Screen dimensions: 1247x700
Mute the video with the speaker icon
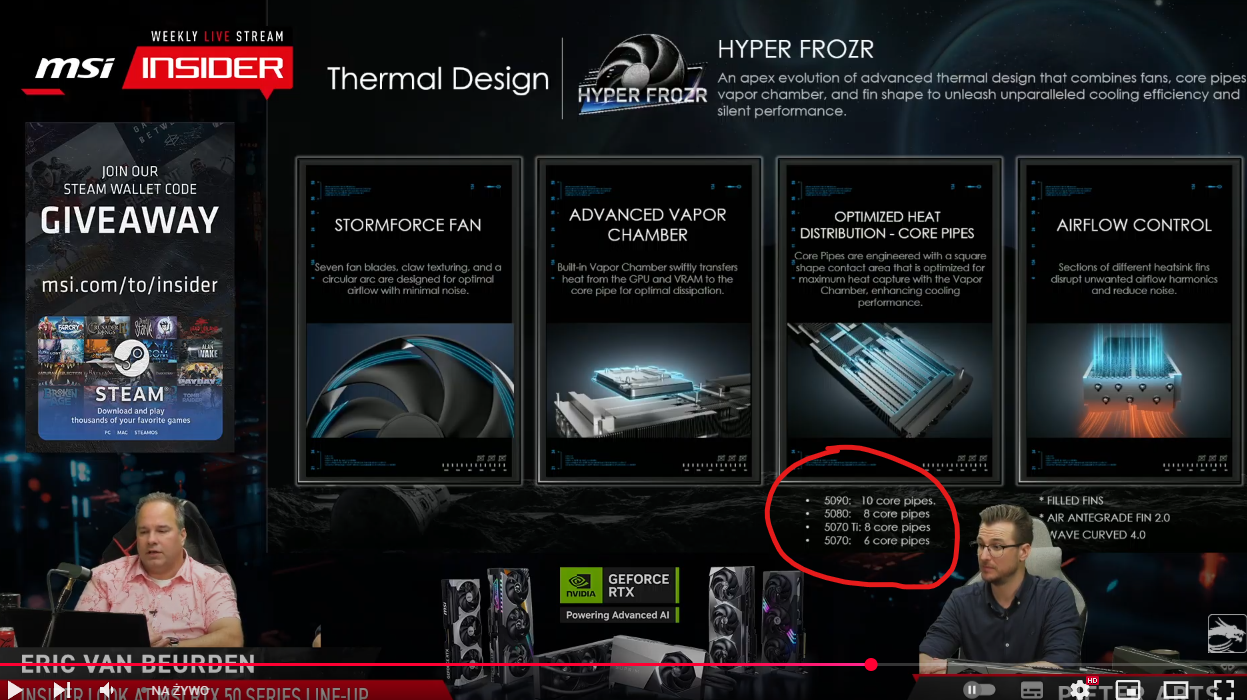pyautogui.click(x=105, y=689)
